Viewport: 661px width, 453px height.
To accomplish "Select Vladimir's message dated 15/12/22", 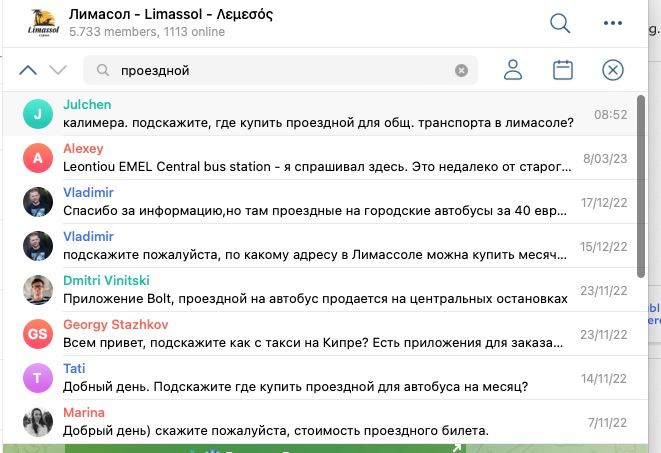I will (x=320, y=246).
